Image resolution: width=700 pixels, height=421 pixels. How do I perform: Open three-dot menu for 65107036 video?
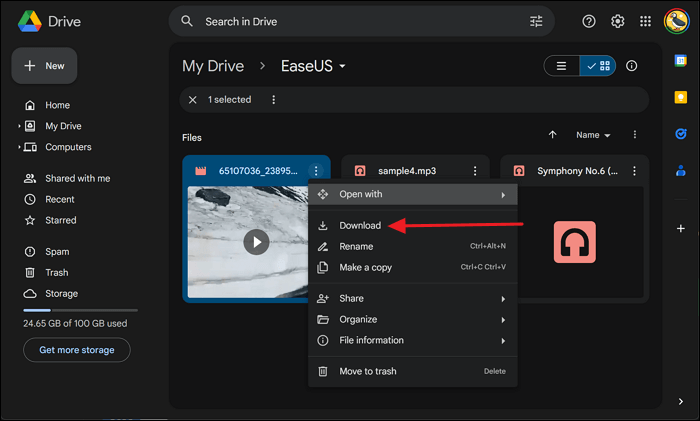[x=316, y=171]
